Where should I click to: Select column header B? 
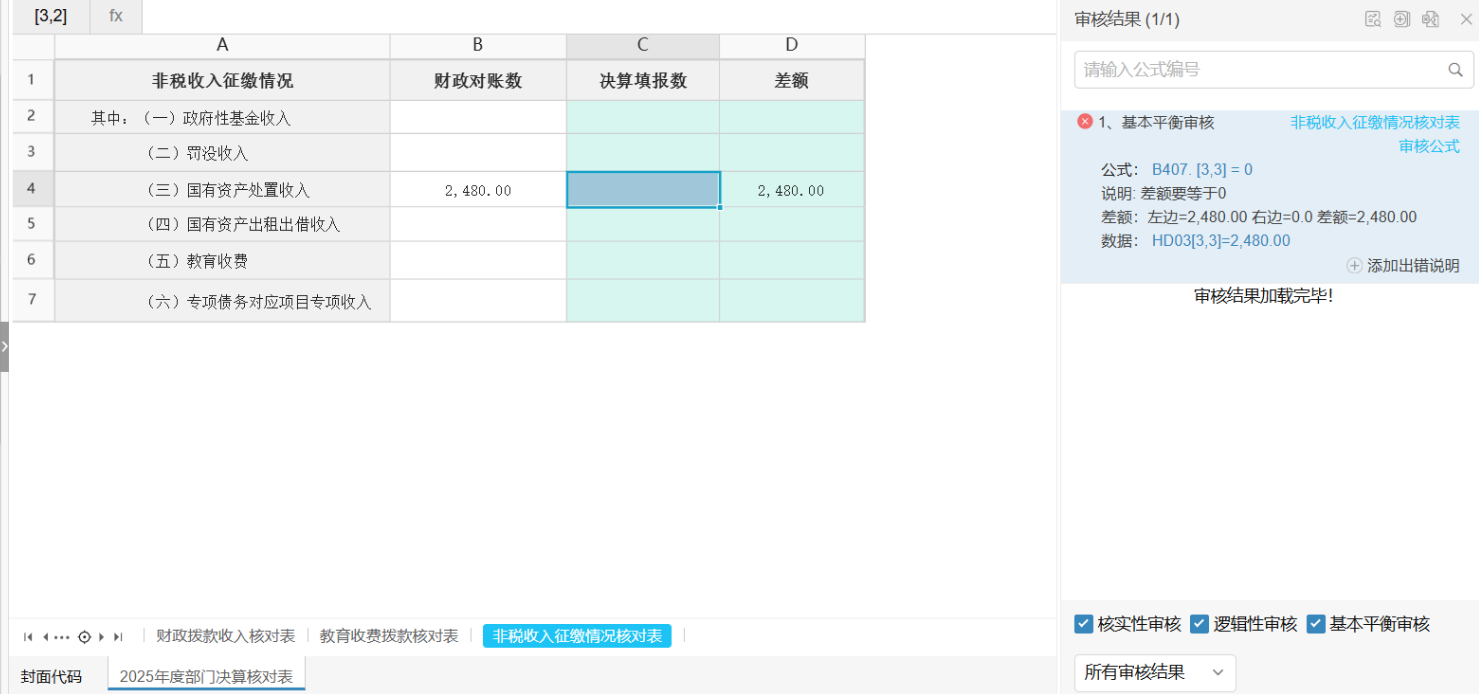click(478, 44)
